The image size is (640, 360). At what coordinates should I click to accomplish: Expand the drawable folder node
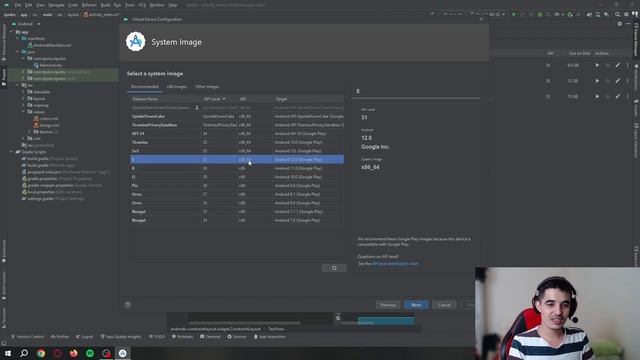coord(23,92)
